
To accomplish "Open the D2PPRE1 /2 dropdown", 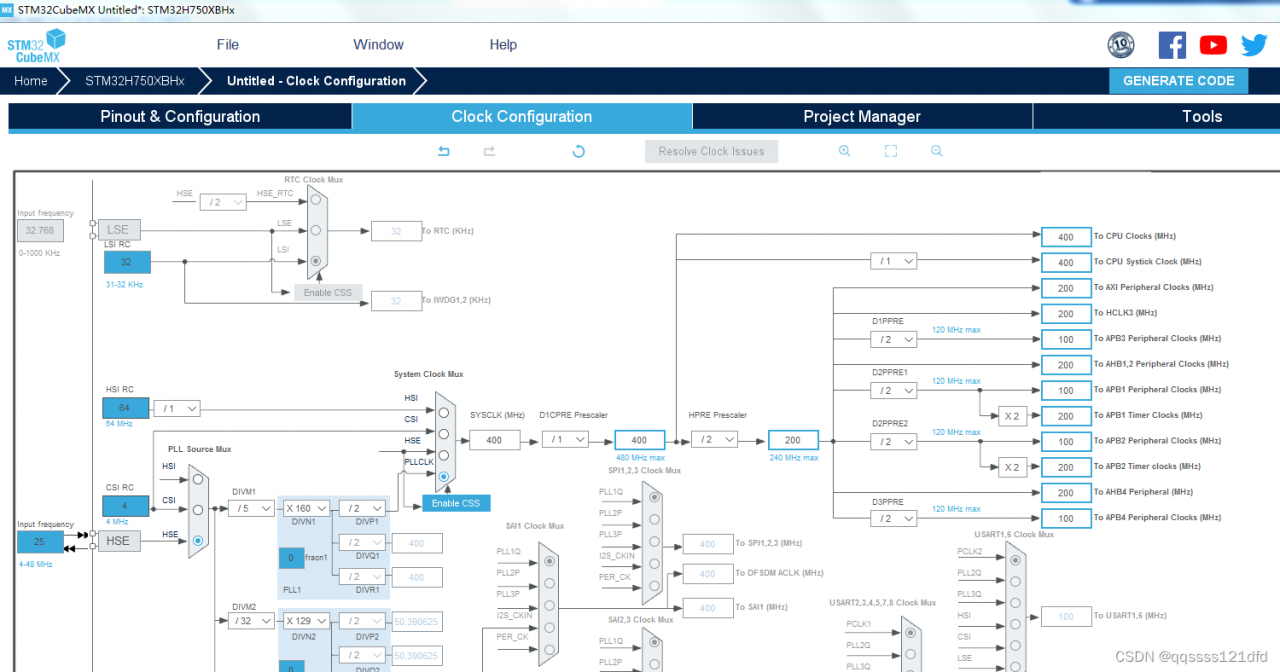I will click(893, 390).
